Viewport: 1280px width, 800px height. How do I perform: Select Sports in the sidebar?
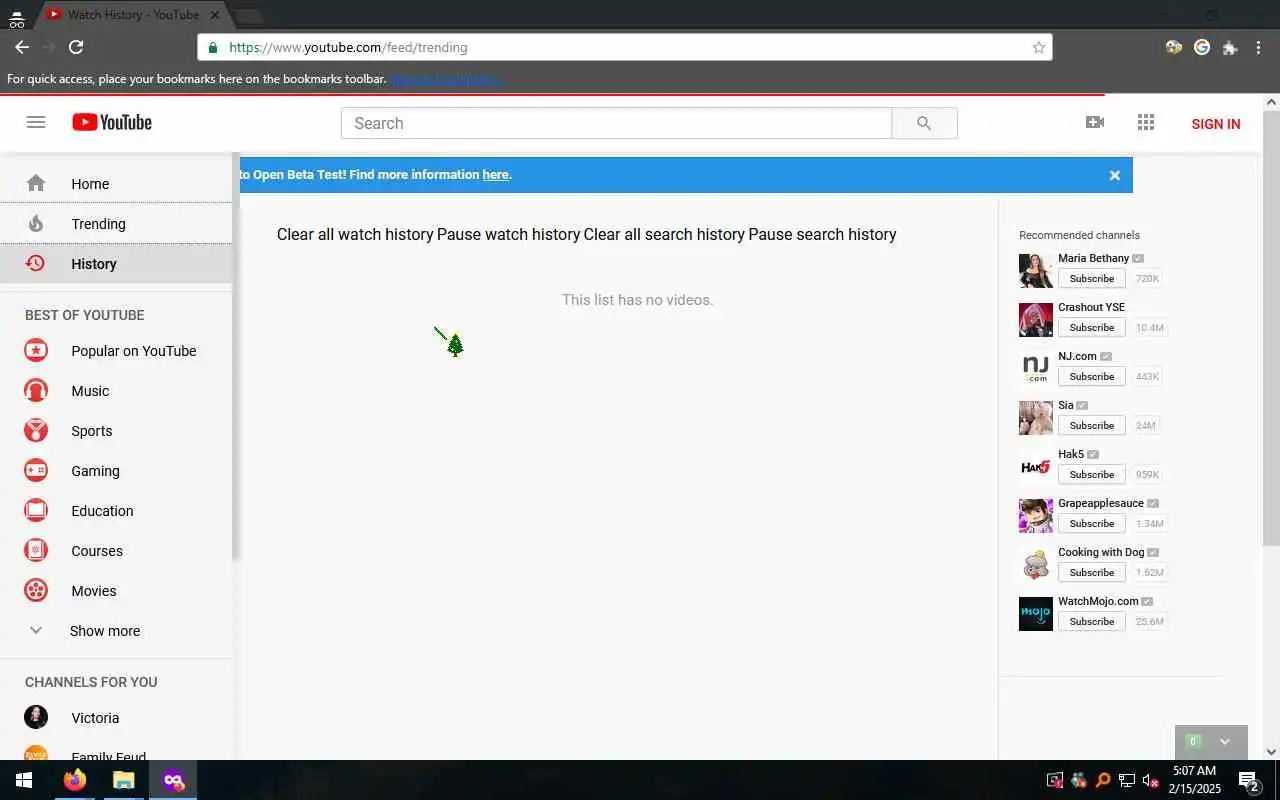click(116, 431)
